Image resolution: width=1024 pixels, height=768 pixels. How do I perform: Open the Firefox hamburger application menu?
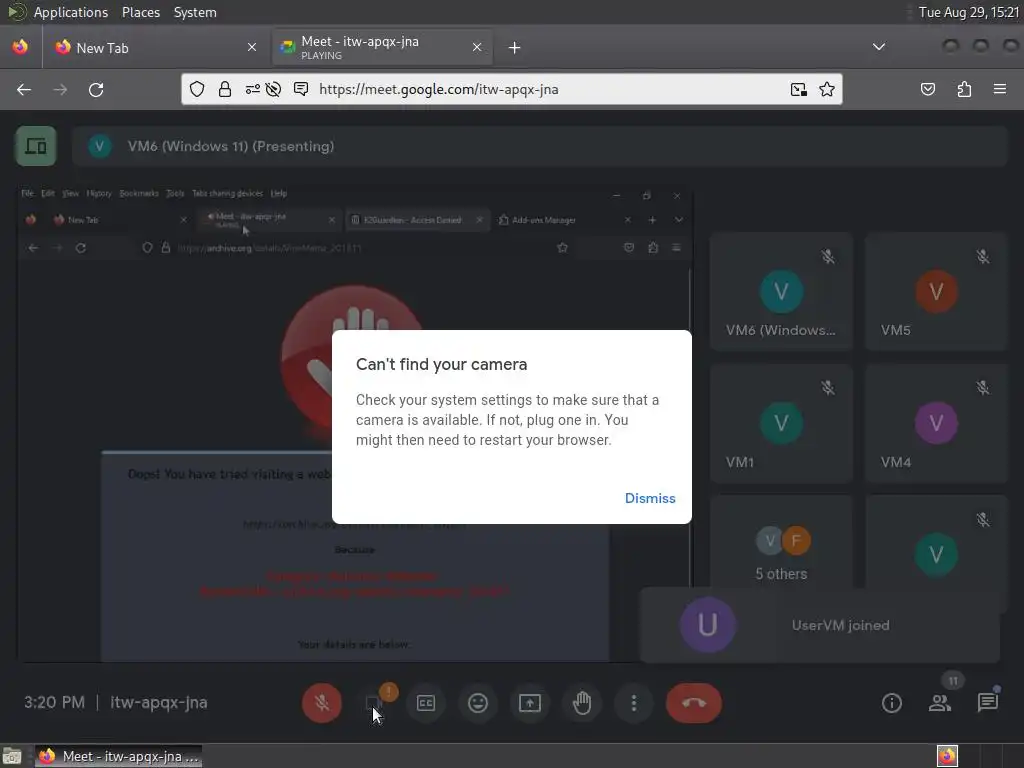pyautogui.click(x=1000, y=89)
